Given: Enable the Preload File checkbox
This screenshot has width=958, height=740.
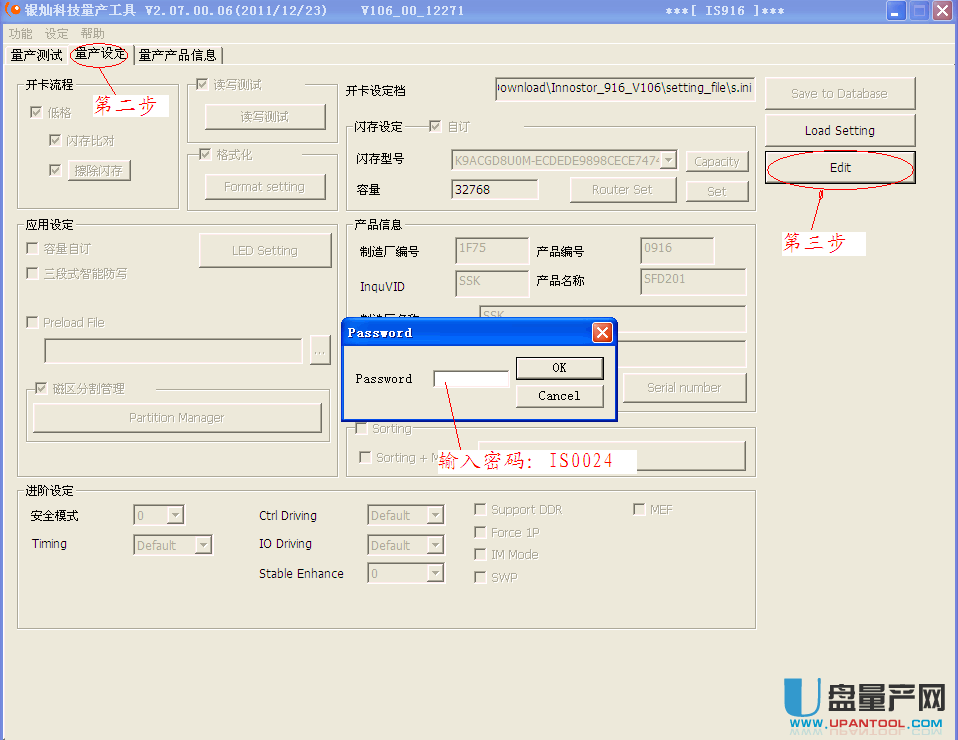Looking at the screenshot, I should pyautogui.click(x=33, y=322).
